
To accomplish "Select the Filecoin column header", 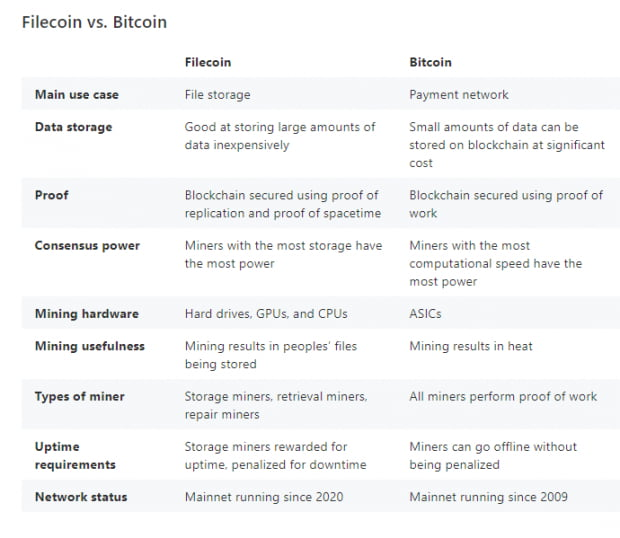I will coord(208,62).
